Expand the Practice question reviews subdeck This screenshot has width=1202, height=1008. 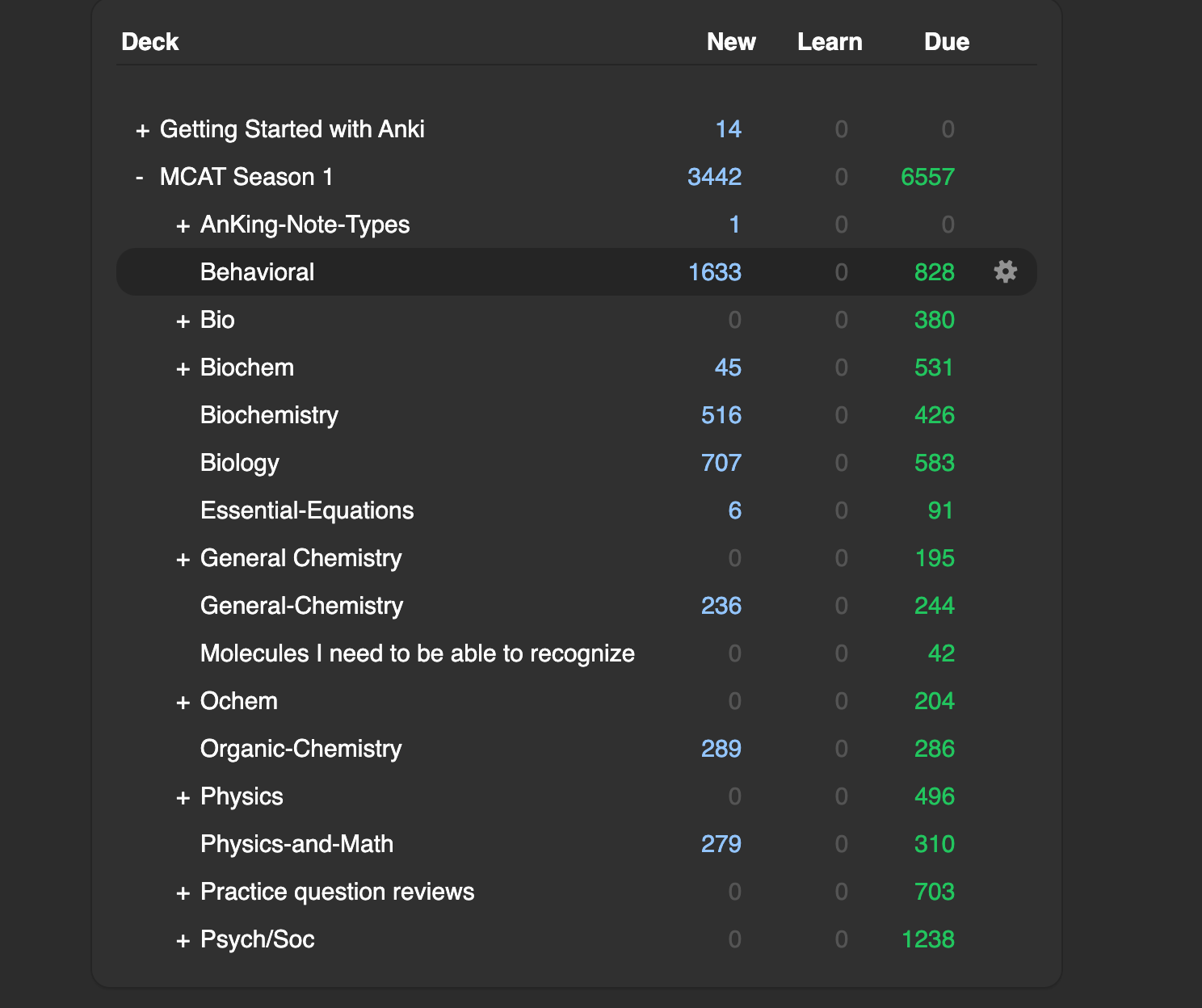point(183,892)
